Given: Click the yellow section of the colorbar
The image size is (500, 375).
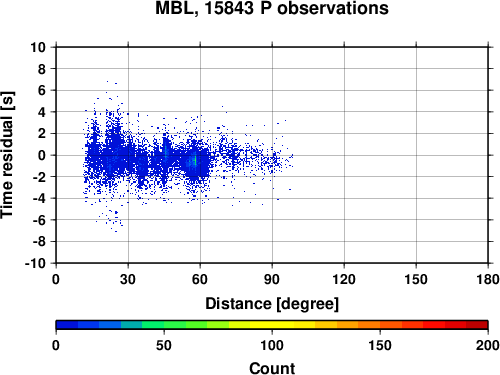Looking at the screenshot, I should coord(272,325).
